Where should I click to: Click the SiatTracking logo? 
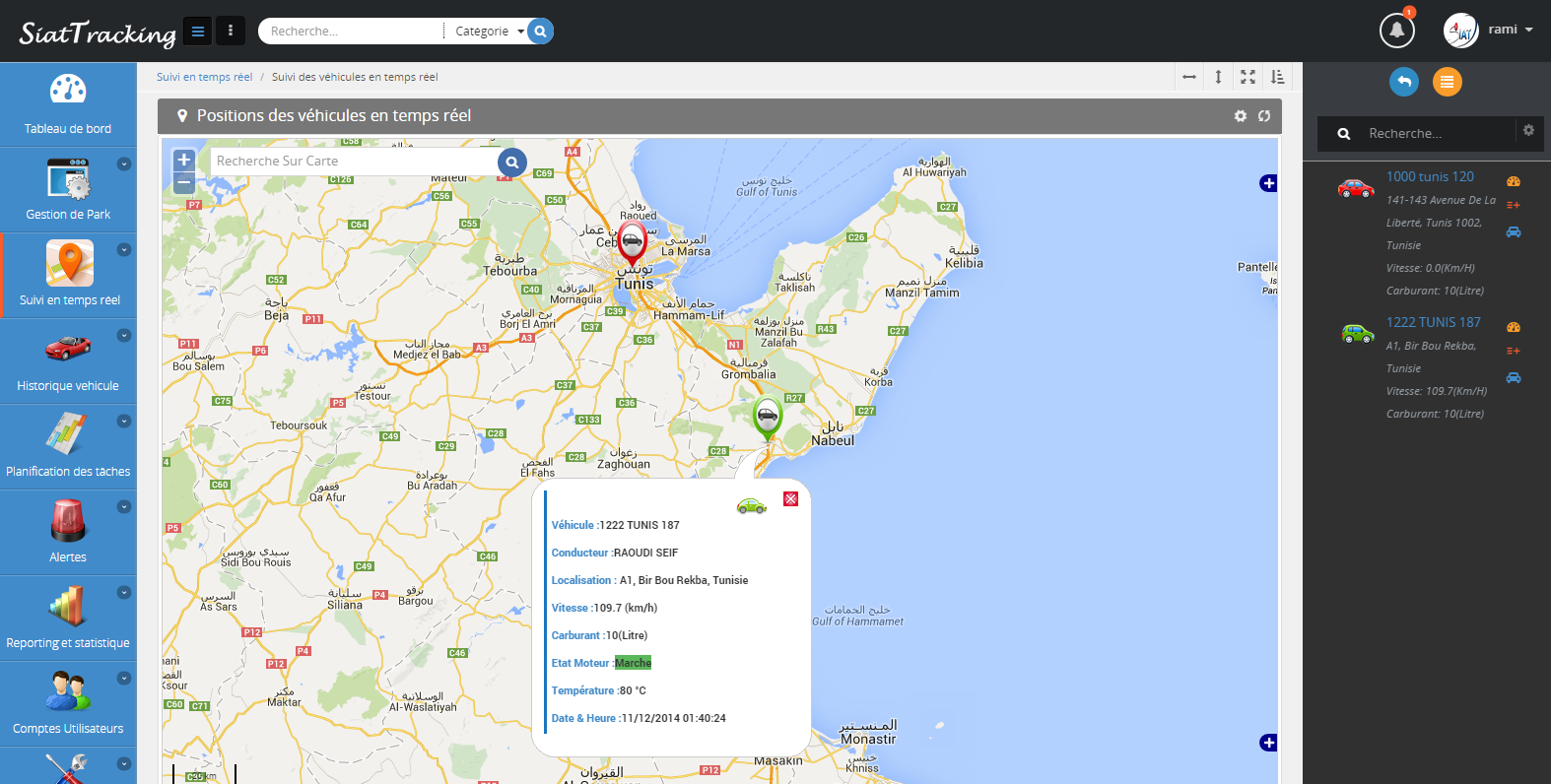coord(97,33)
